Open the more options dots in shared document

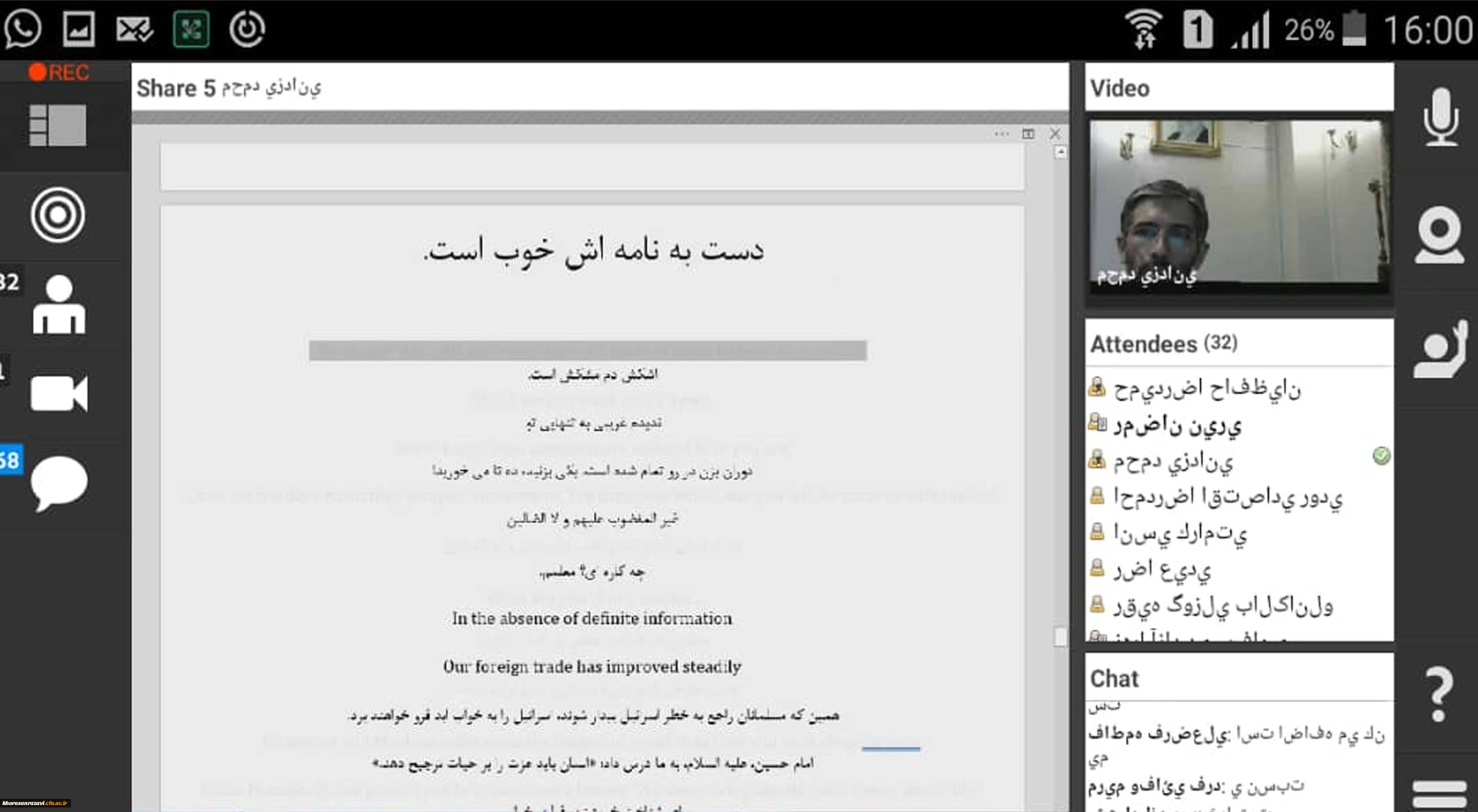point(1001,134)
